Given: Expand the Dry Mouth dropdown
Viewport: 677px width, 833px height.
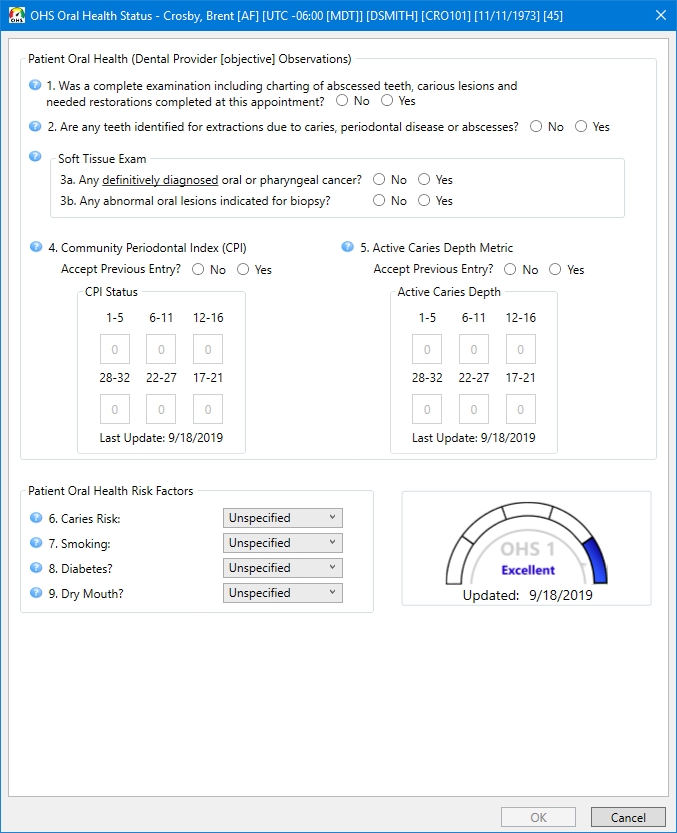Looking at the screenshot, I should pos(283,593).
